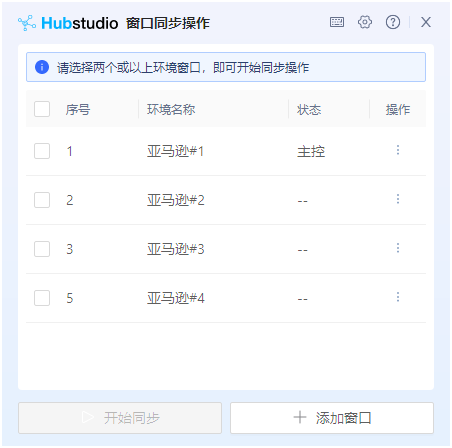The height and width of the screenshot is (448, 452).
Task: Open the keyboard shortcuts icon
Action: point(337,22)
